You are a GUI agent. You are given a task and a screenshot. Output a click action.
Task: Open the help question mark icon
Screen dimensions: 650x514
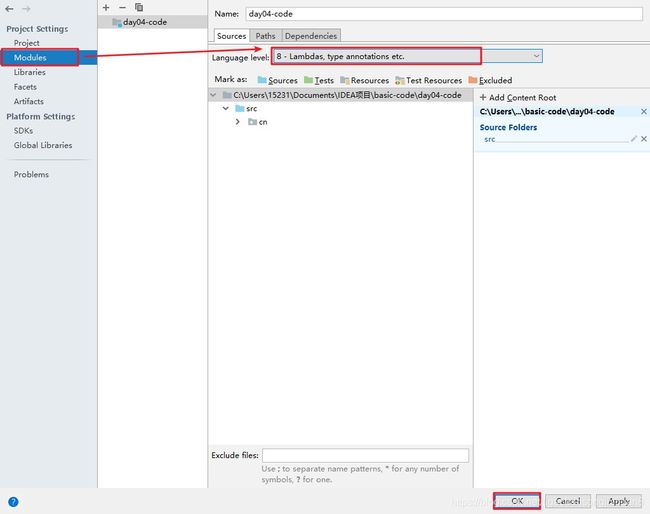pyautogui.click(x=13, y=502)
